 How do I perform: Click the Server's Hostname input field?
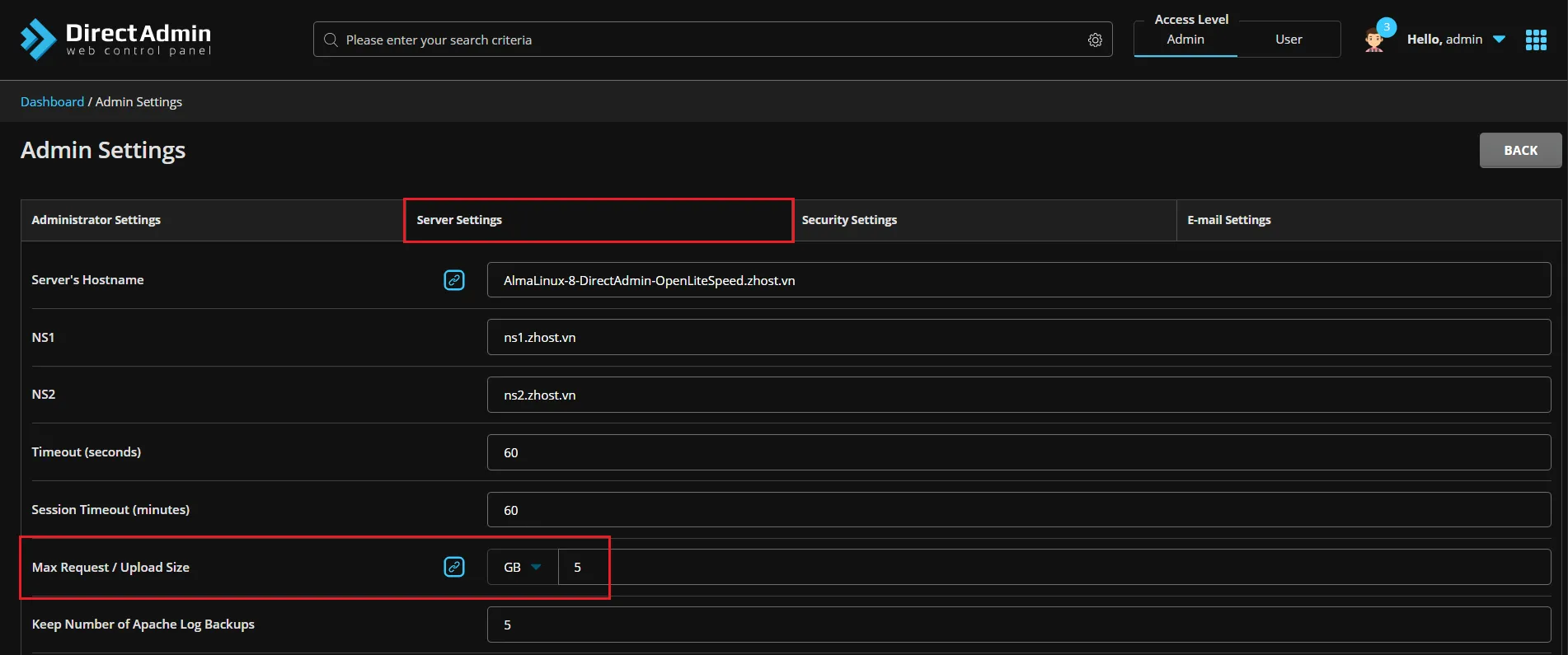[1019, 280]
